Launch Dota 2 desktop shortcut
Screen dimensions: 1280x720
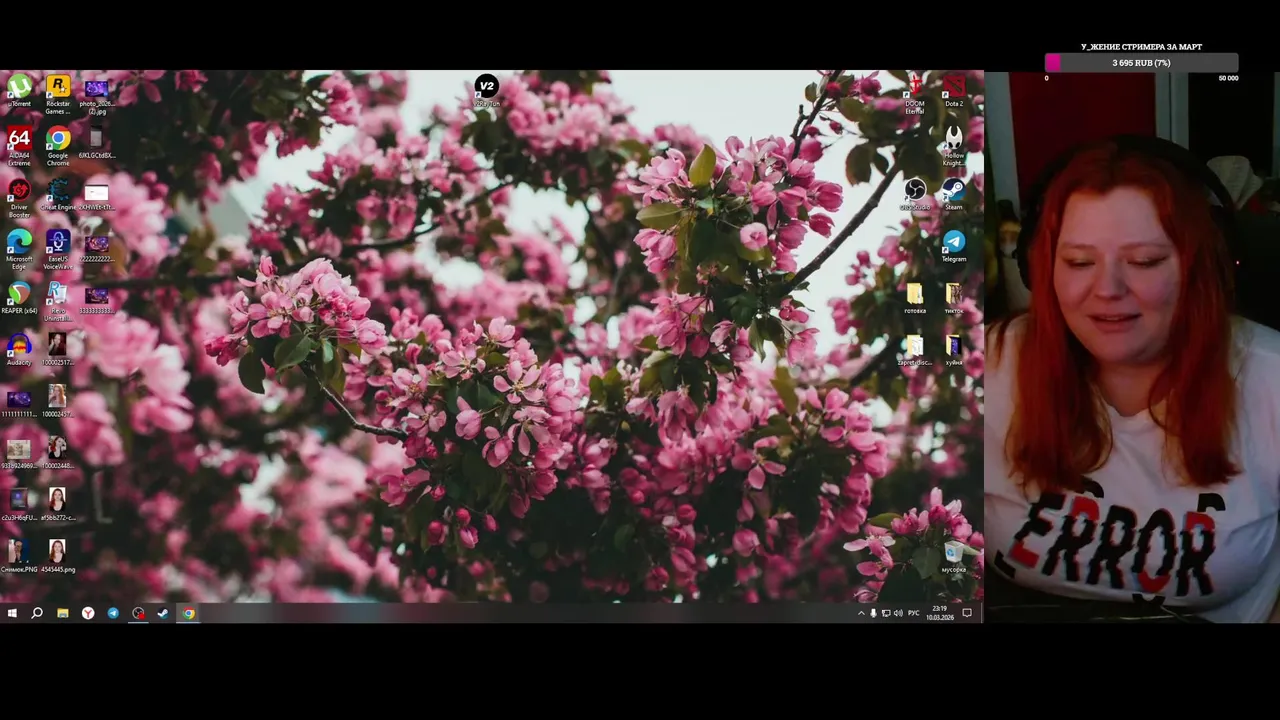pos(954,90)
